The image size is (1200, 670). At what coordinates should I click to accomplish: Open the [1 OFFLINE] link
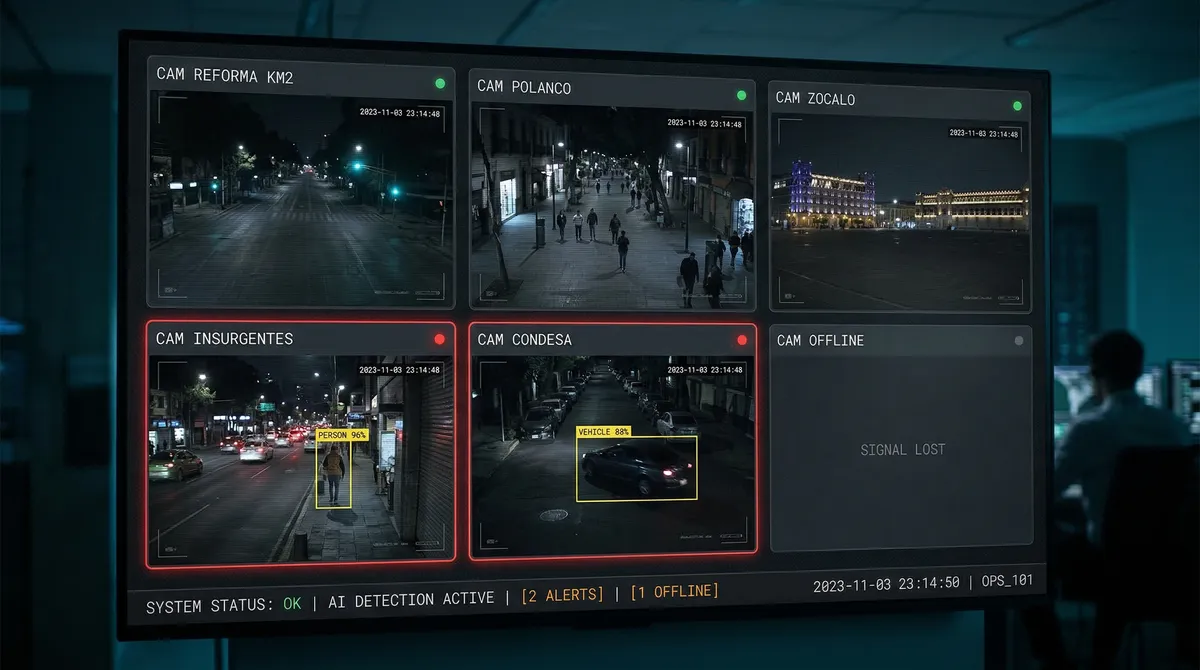(677, 591)
